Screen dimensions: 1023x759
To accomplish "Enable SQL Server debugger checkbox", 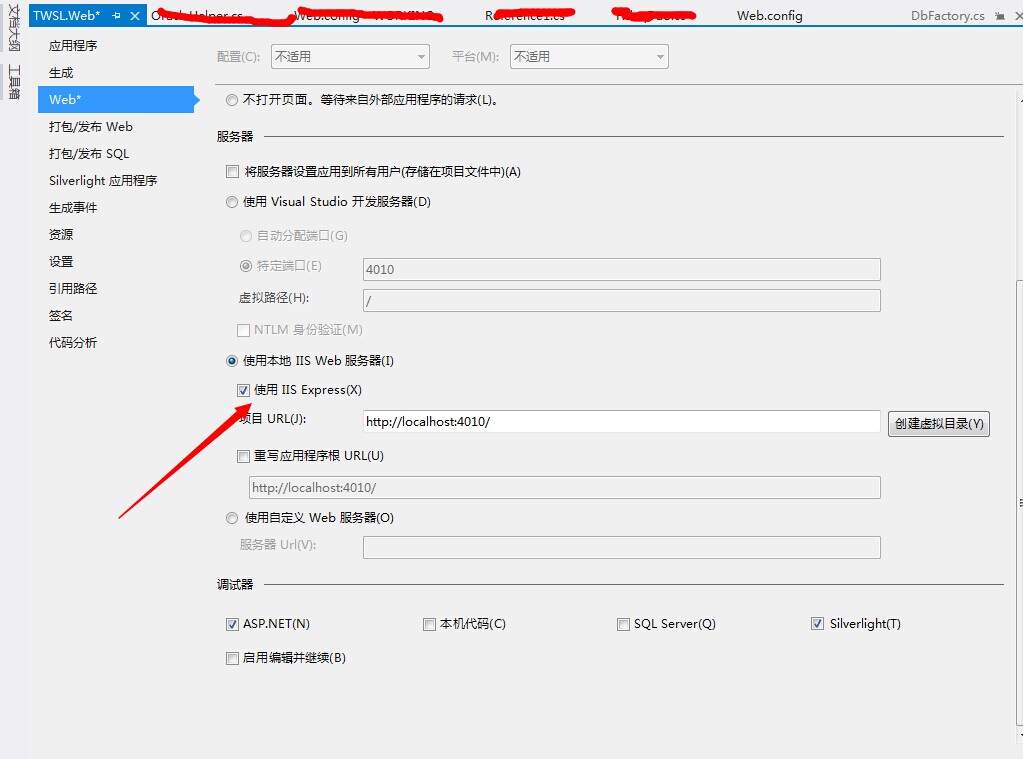I will 623,625.
